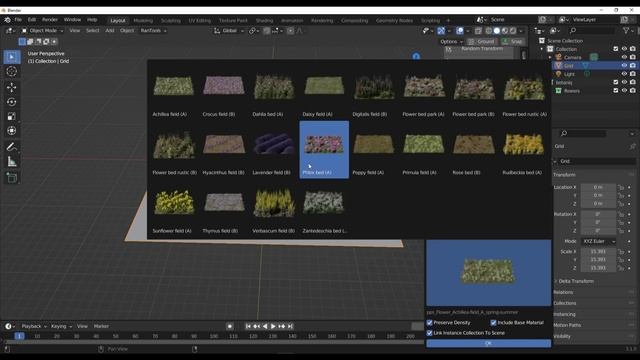Viewport: 640px width, 360px height.
Task: Expand the Delta Transform panel
Action: coord(575,281)
